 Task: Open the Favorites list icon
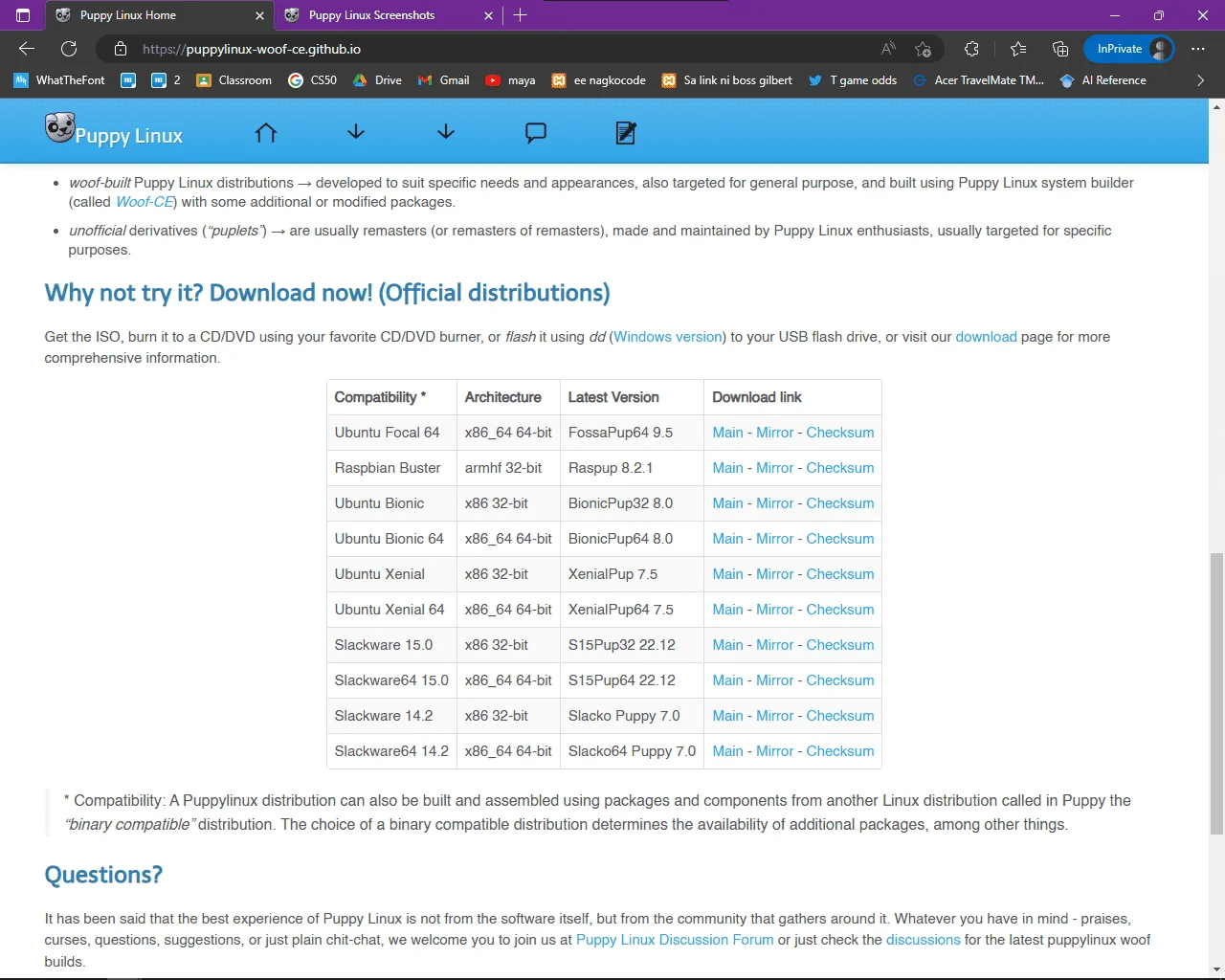pyautogui.click(x=1018, y=49)
